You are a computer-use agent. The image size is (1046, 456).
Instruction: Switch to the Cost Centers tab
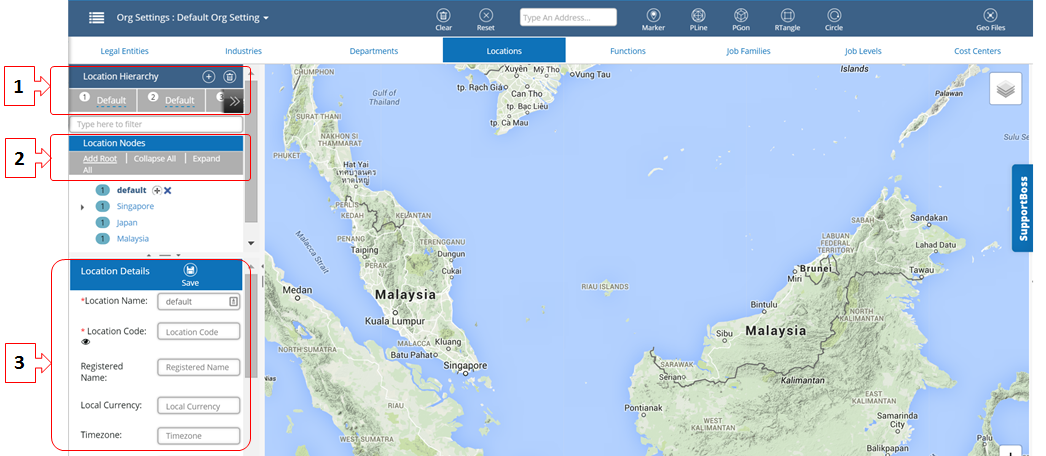pyautogui.click(x=977, y=51)
